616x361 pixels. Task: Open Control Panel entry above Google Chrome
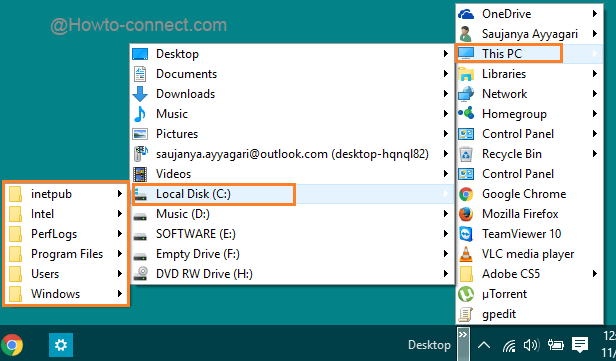[530, 174]
